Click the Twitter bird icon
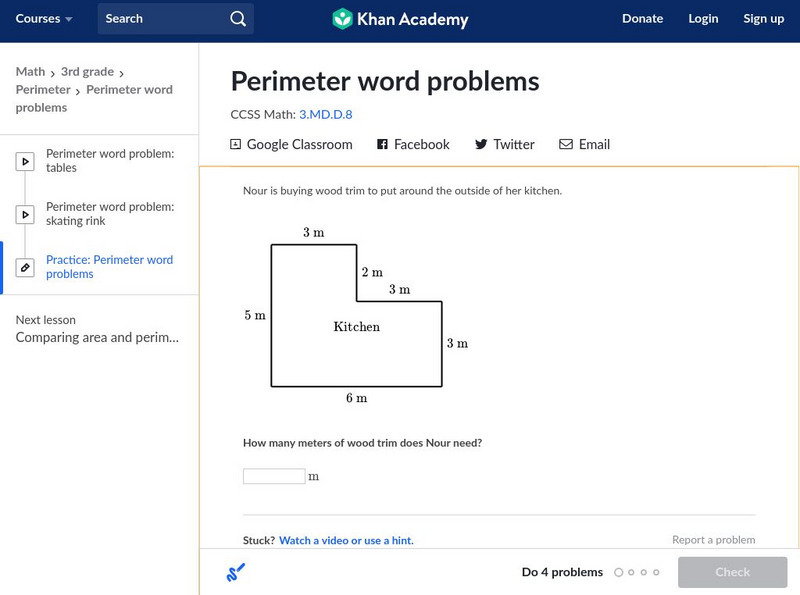Viewport: 800px width, 595px height. click(x=481, y=144)
